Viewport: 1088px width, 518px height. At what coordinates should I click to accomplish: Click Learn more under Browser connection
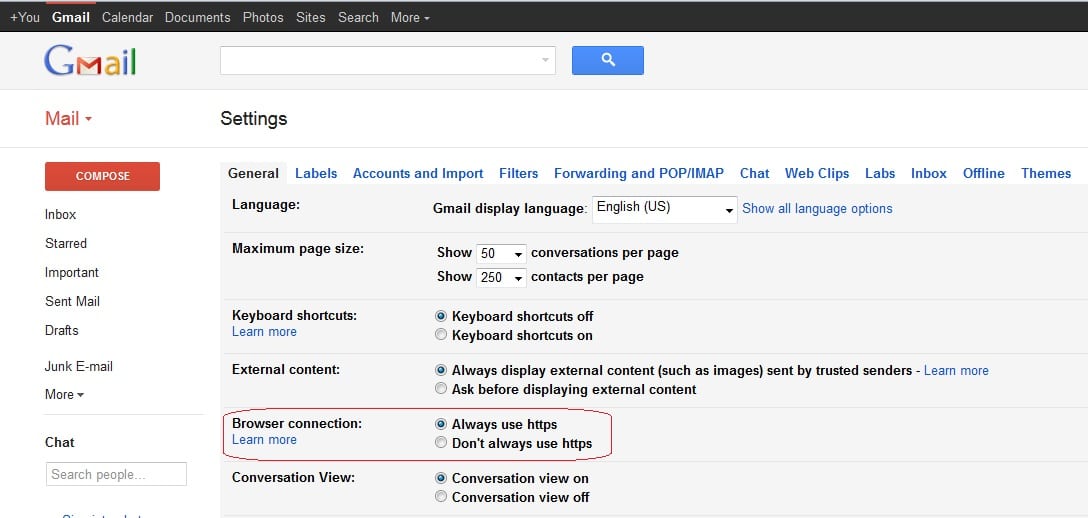point(264,440)
